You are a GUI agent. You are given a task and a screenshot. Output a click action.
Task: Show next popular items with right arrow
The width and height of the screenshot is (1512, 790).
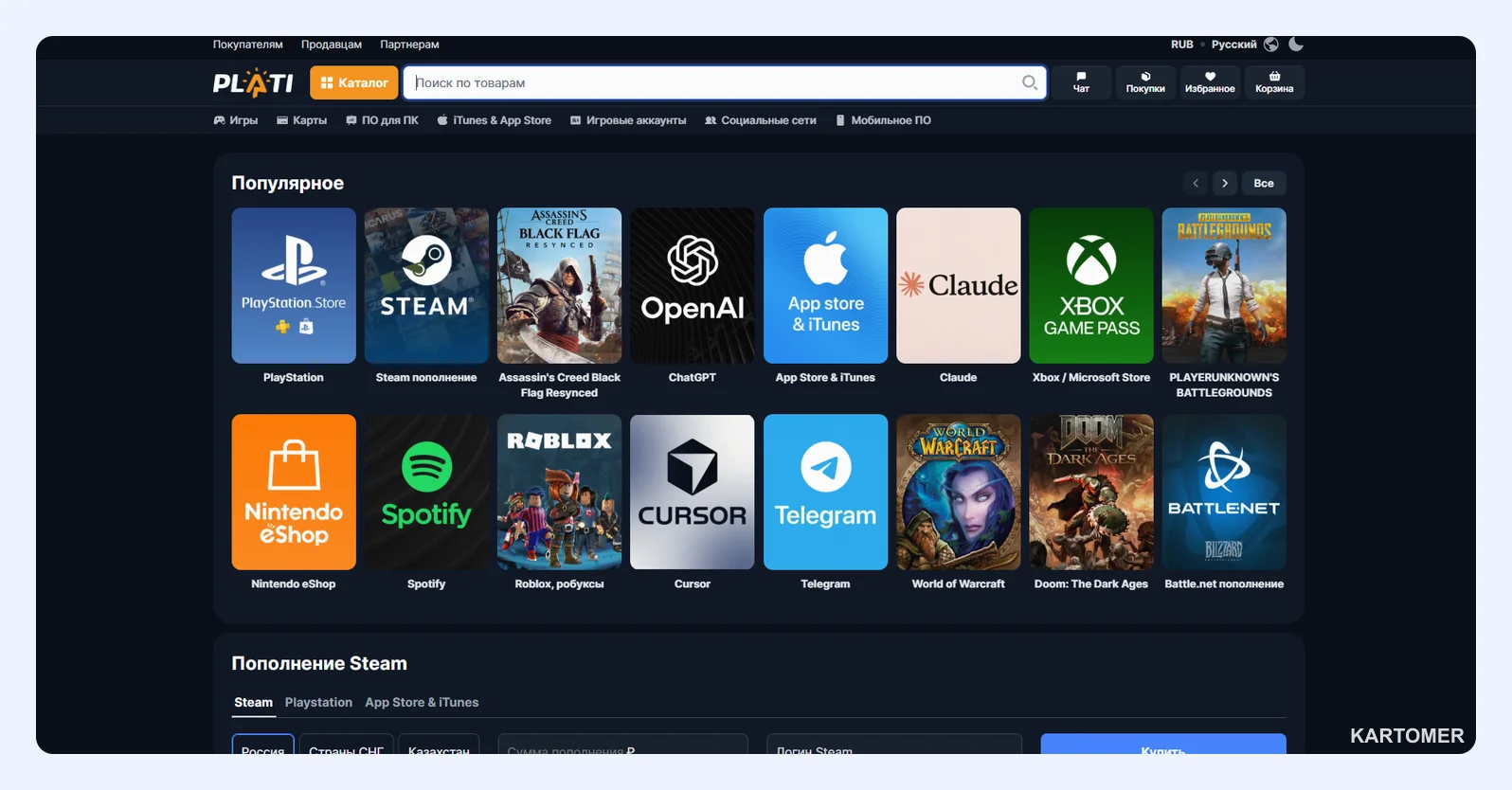(x=1225, y=183)
